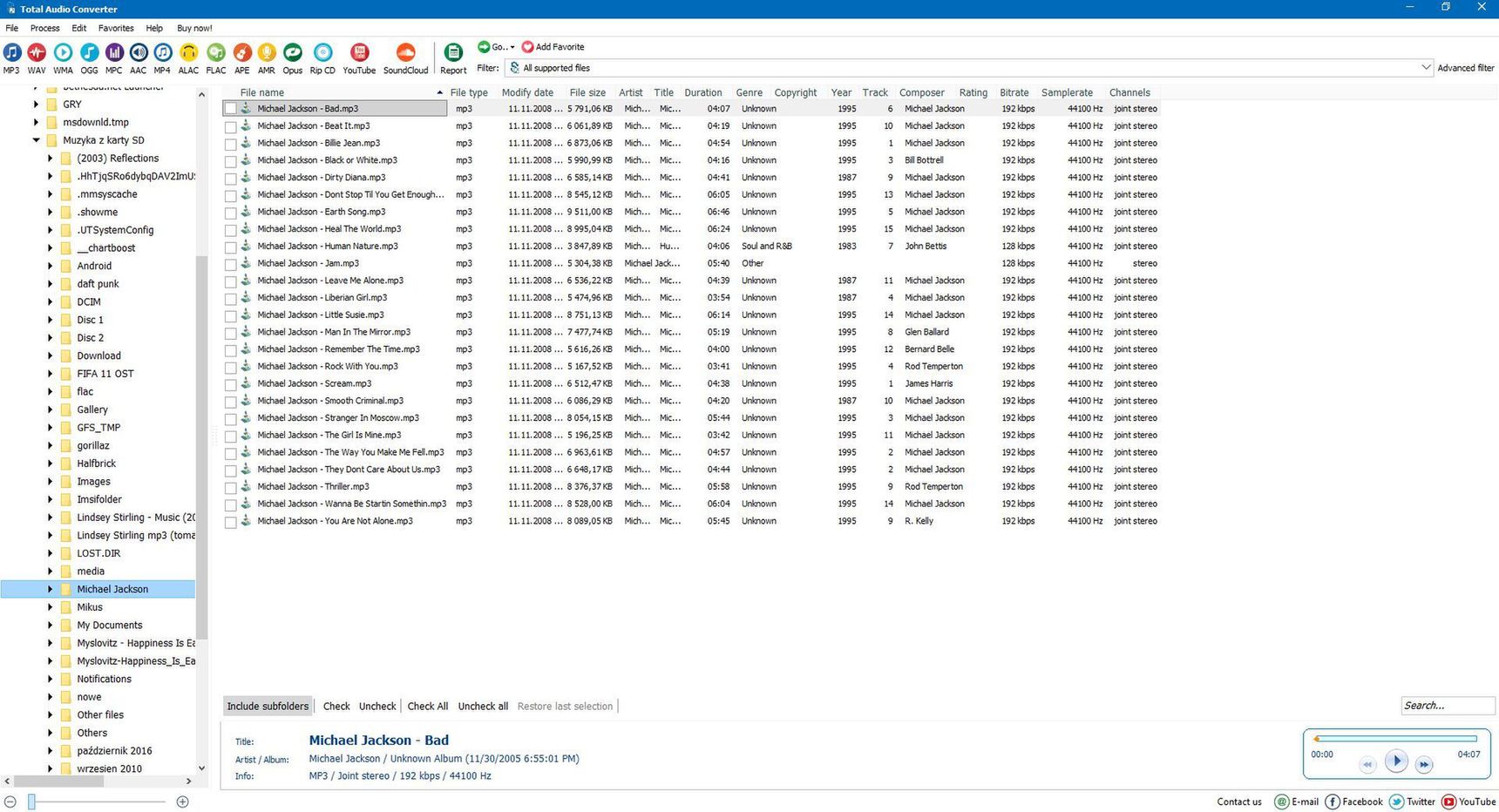Open the Filter all supported files dropdown
This screenshot has width=1499, height=812.
click(x=1426, y=67)
